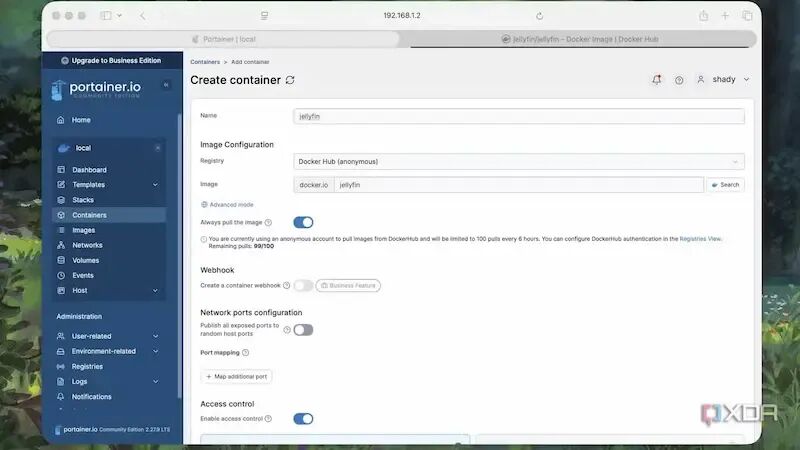
Task: Open a new Safari tab
Action: 725,16
